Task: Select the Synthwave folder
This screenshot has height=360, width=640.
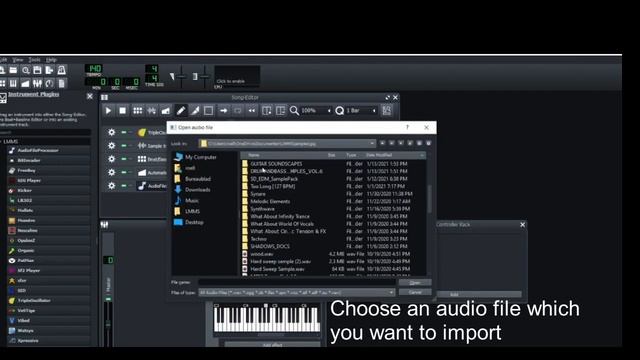Action: click(x=262, y=209)
